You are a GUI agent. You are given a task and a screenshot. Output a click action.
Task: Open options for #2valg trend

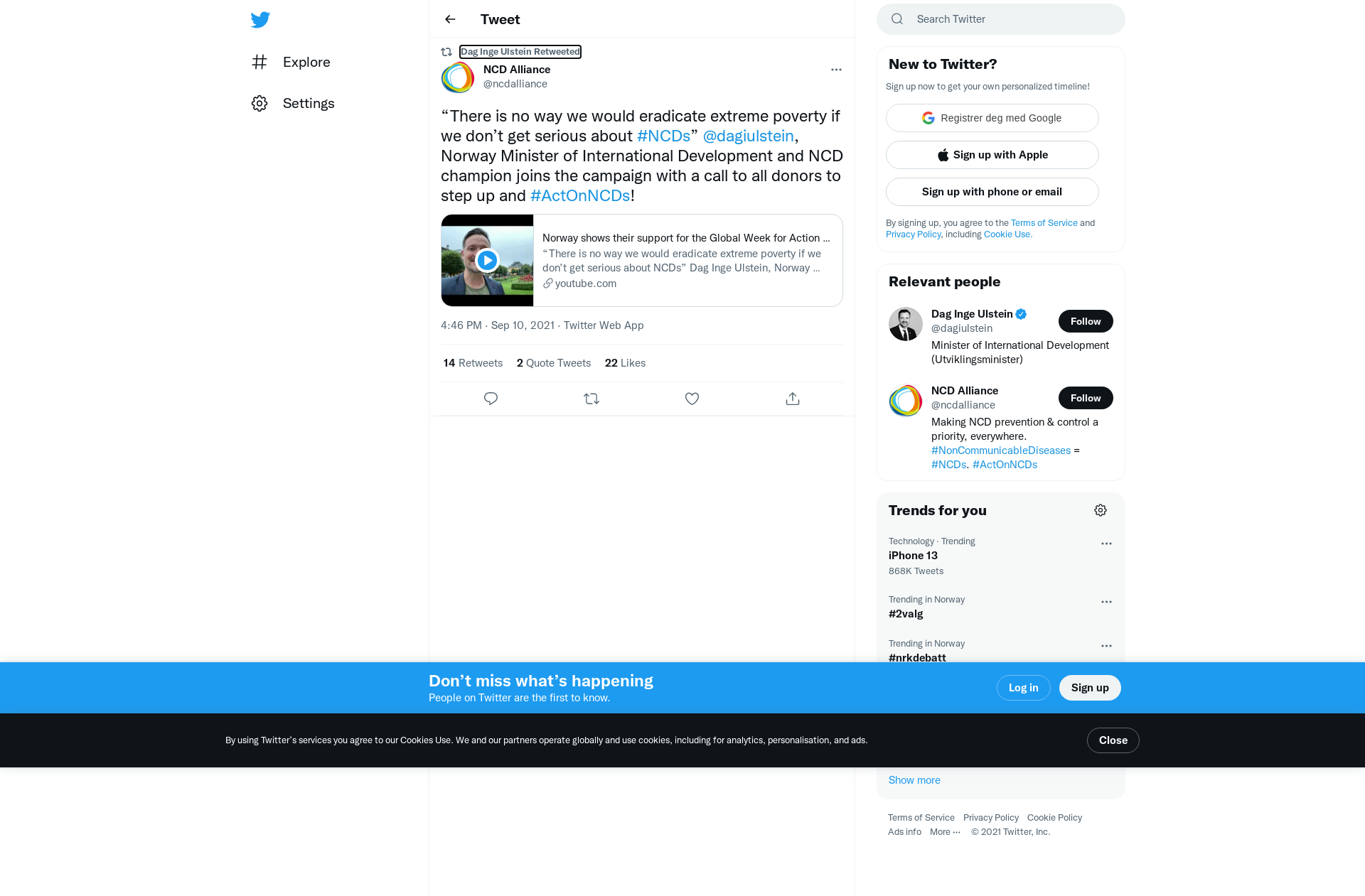(x=1106, y=602)
